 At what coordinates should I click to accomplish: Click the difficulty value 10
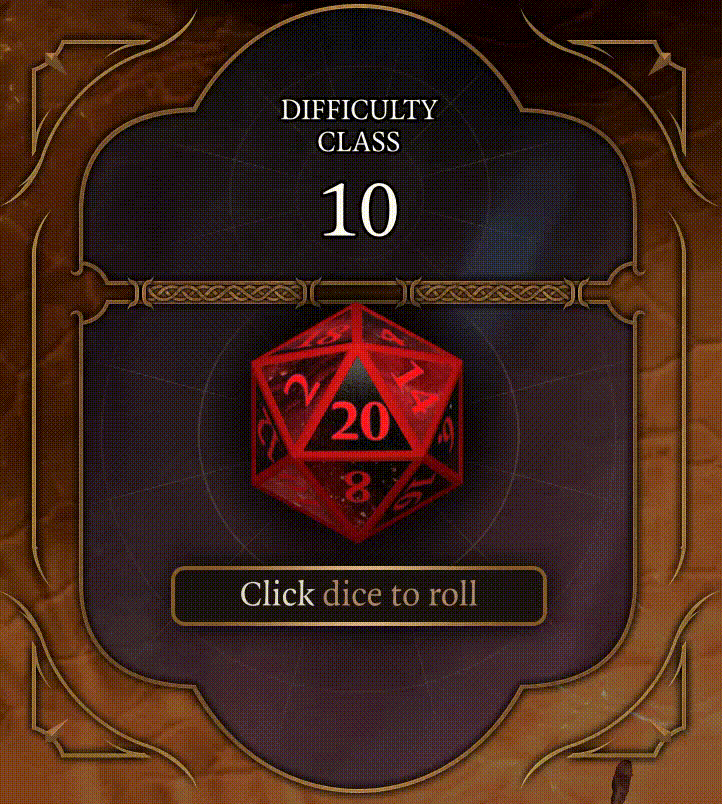pos(359,210)
